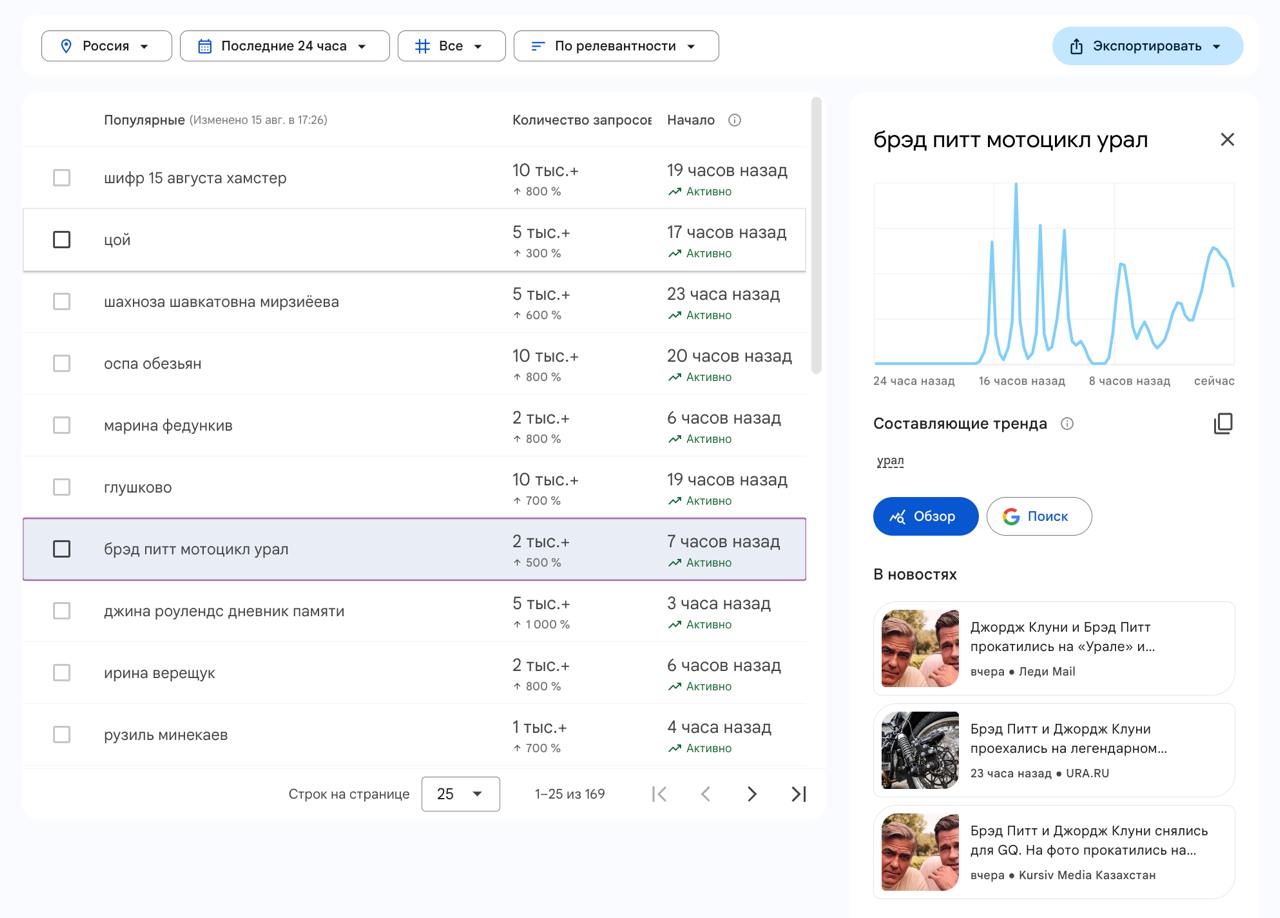Go to next page of trends
Image resolution: width=1280 pixels, height=918 pixels.
click(752, 793)
